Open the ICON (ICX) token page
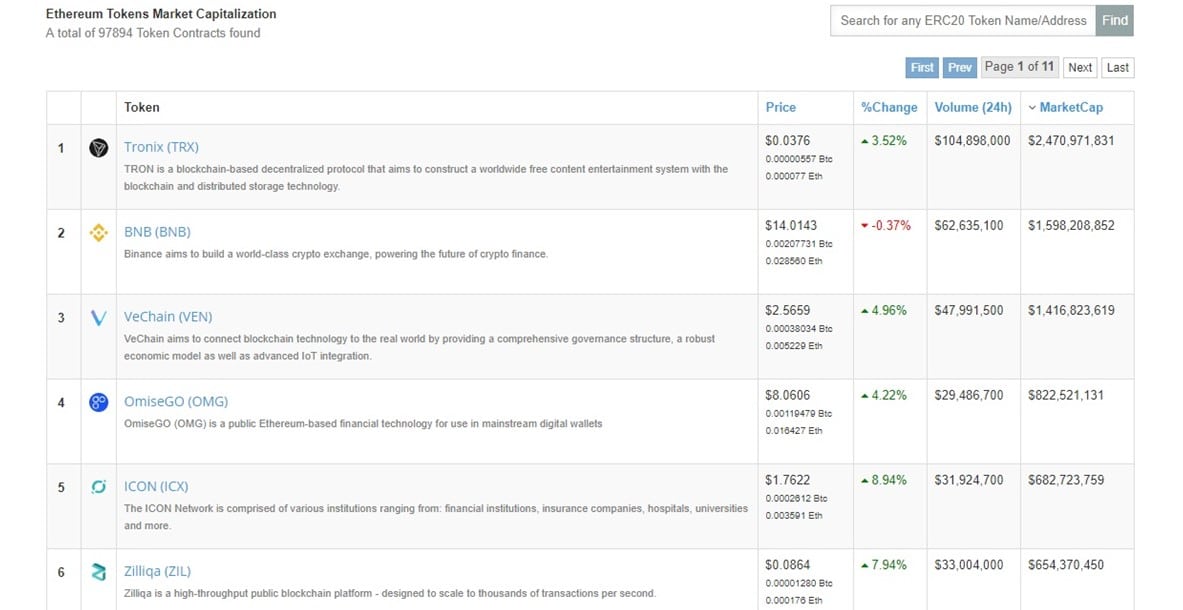 click(x=156, y=486)
